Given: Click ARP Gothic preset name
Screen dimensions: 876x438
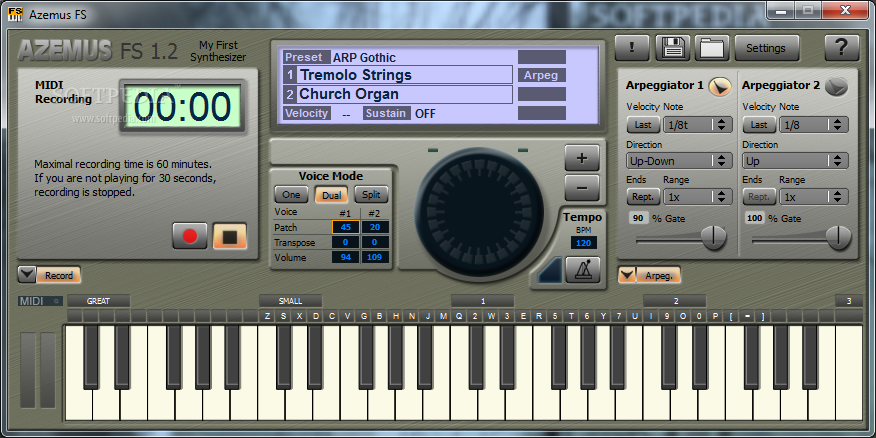Looking at the screenshot, I should [364, 58].
